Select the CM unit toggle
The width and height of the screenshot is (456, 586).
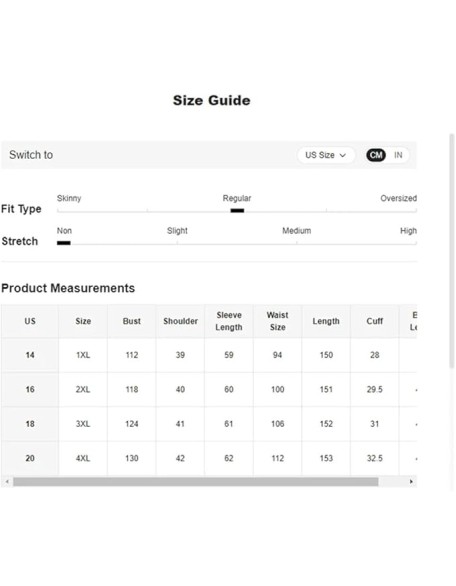376,155
